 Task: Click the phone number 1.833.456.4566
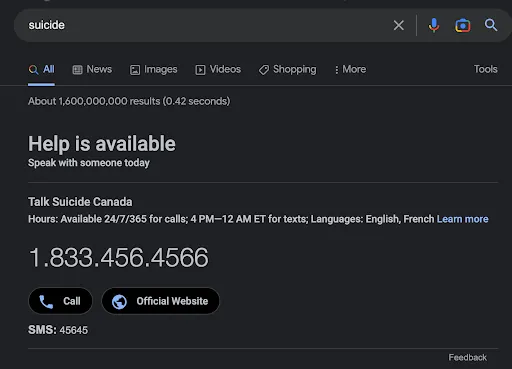119,257
